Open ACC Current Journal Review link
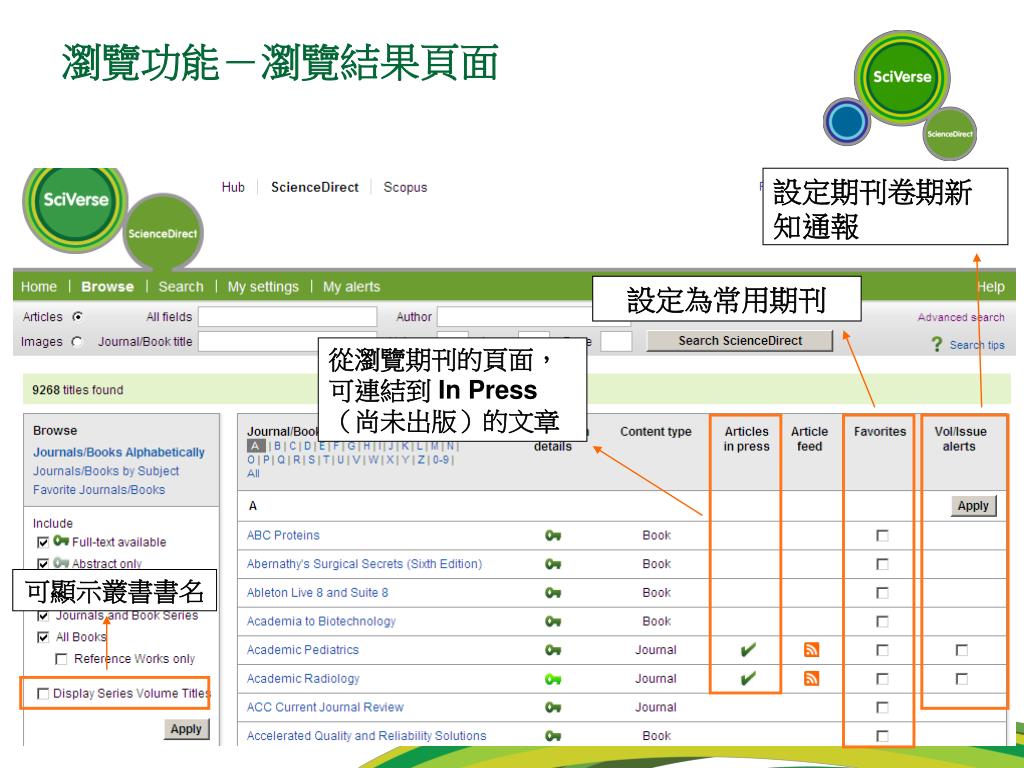Image resolution: width=1024 pixels, height=768 pixels. click(325, 707)
